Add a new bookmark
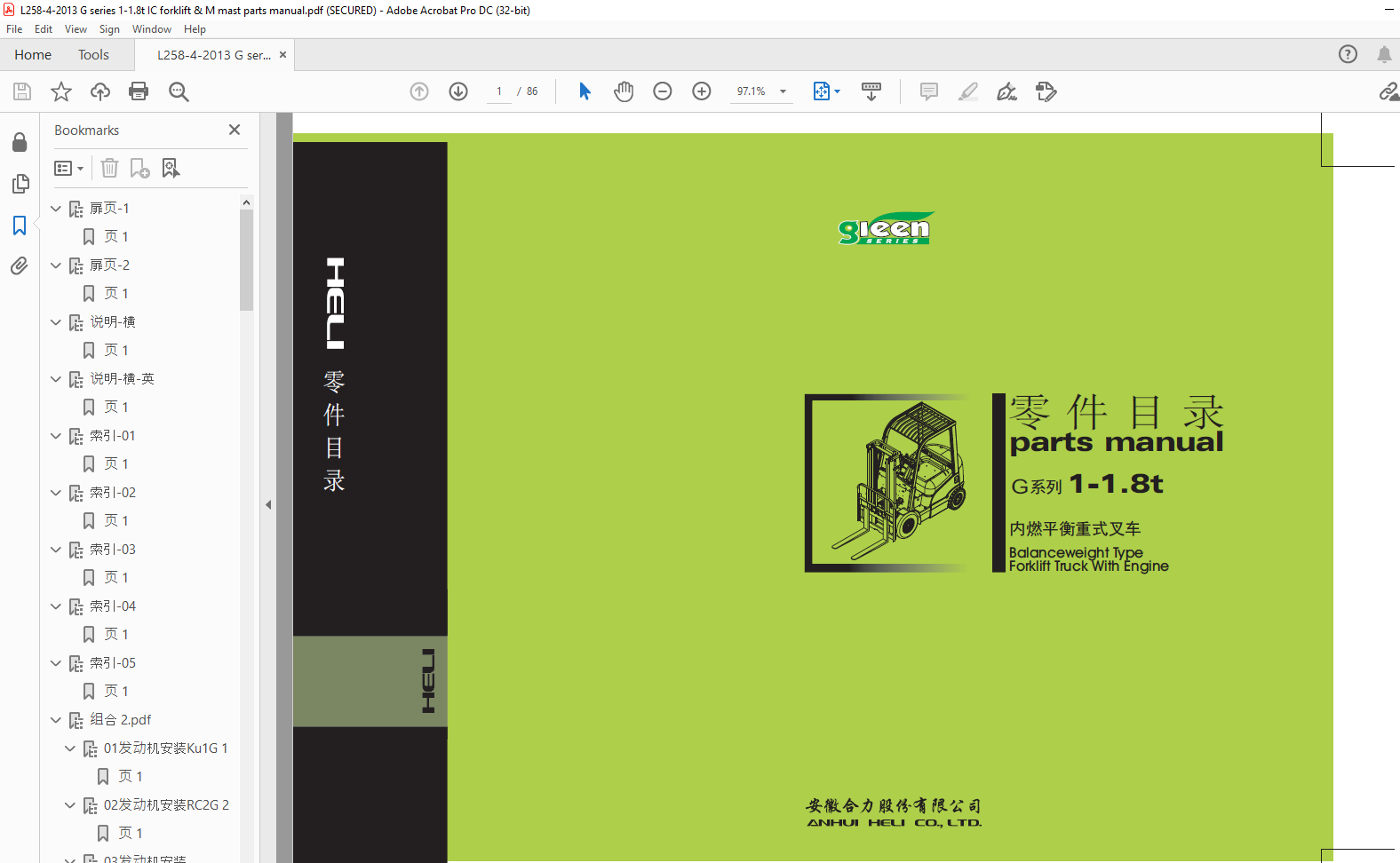Image resolution: width=1400 pixels, height=863 pixels. [140, 168]
